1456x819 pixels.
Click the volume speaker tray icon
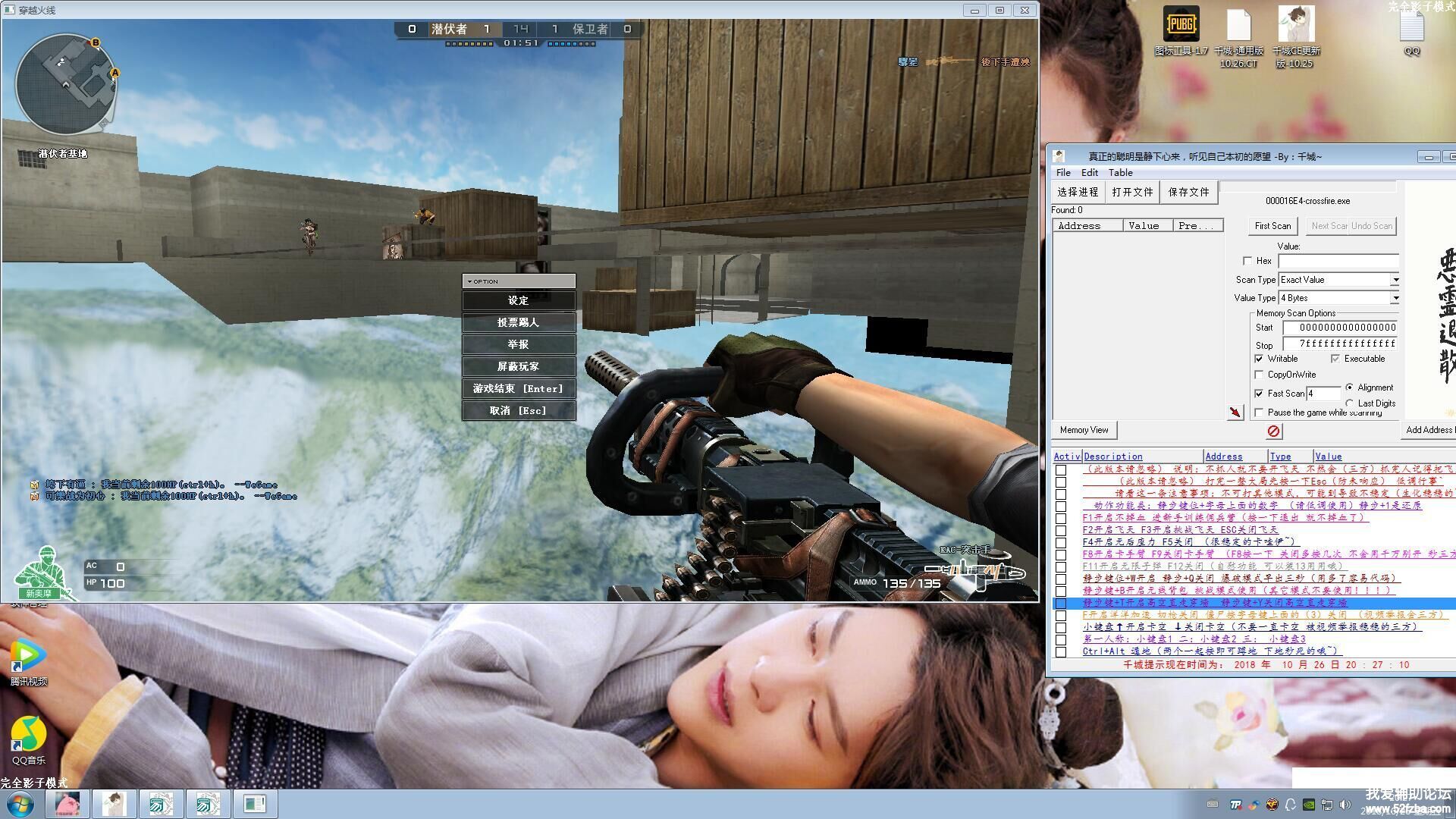point(1345,805)
